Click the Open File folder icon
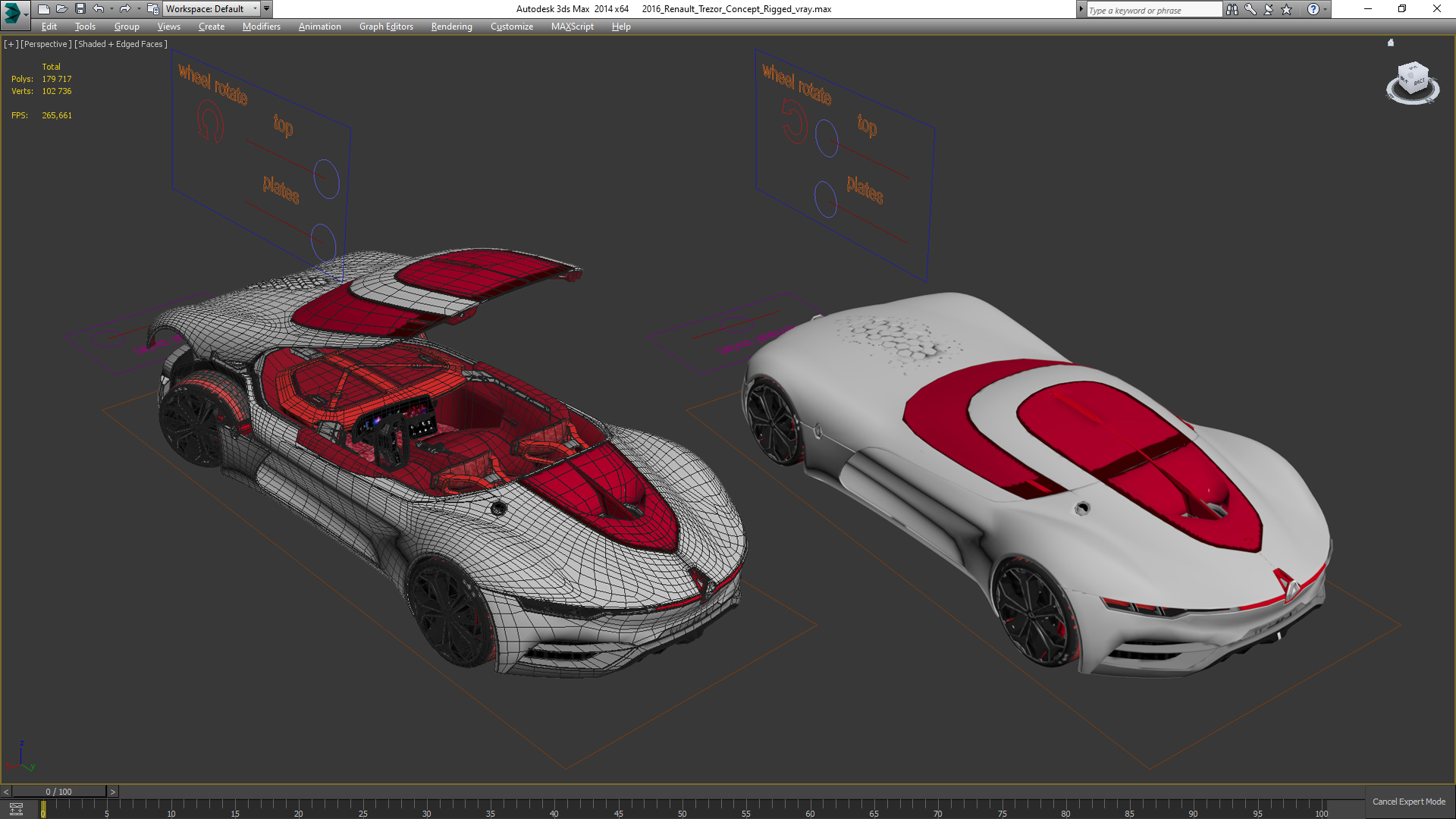Screen dimensions: 1456x819 [x=61, y=9]
